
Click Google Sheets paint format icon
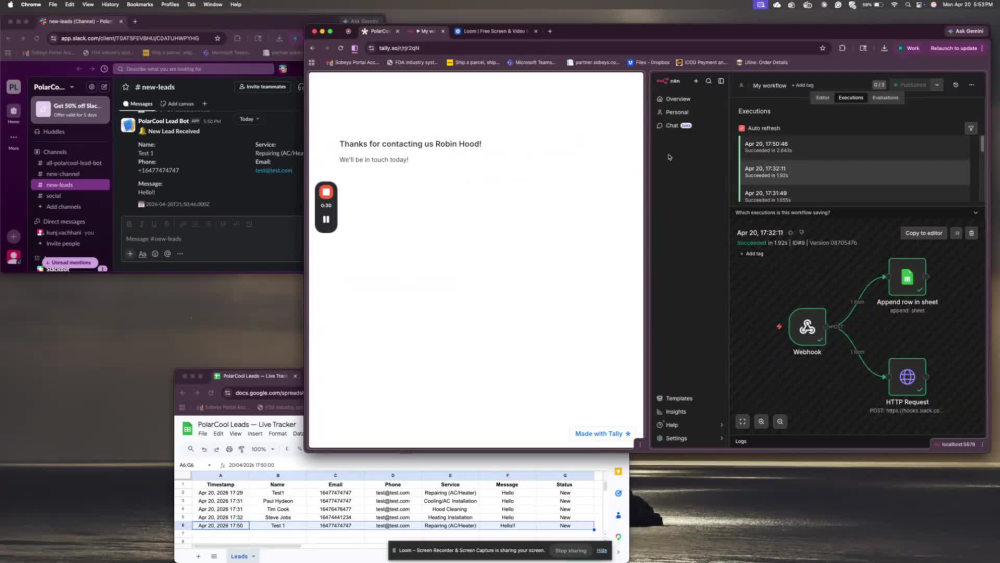point(242,449)
